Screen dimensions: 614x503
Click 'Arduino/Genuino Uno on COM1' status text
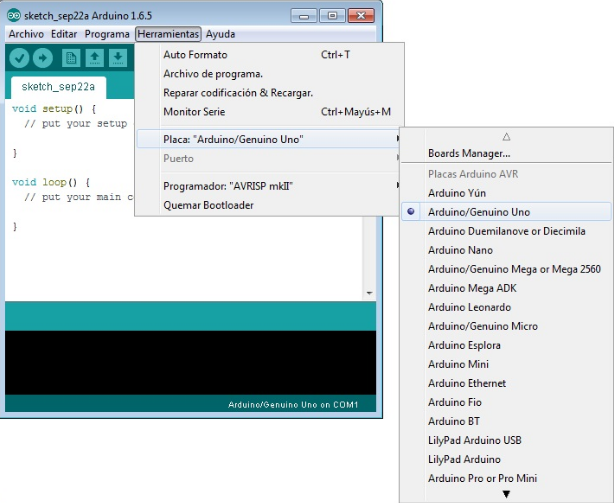(x=293, y=404)
